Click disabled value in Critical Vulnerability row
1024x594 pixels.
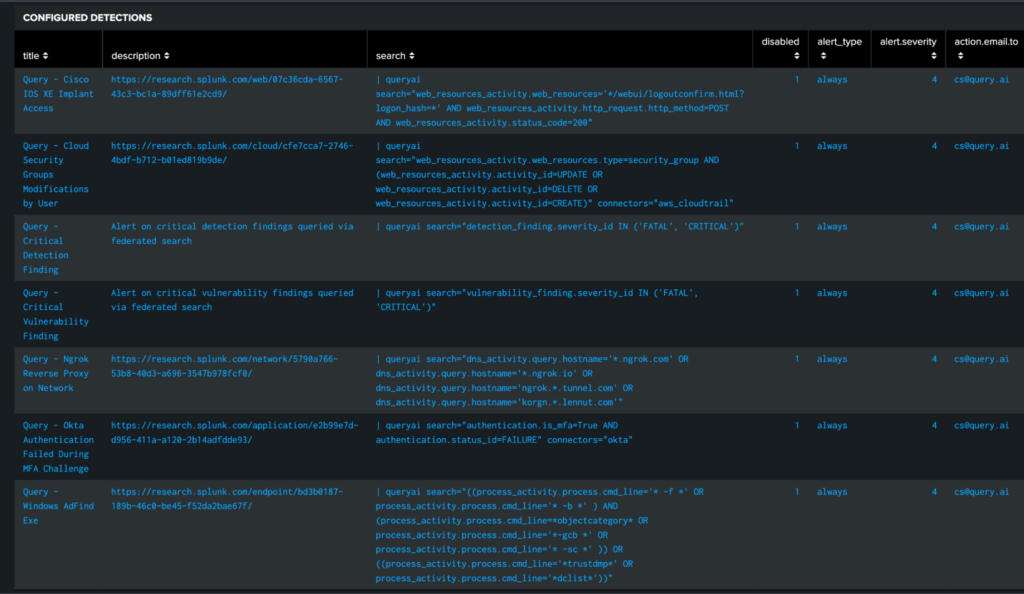point(796,293)
